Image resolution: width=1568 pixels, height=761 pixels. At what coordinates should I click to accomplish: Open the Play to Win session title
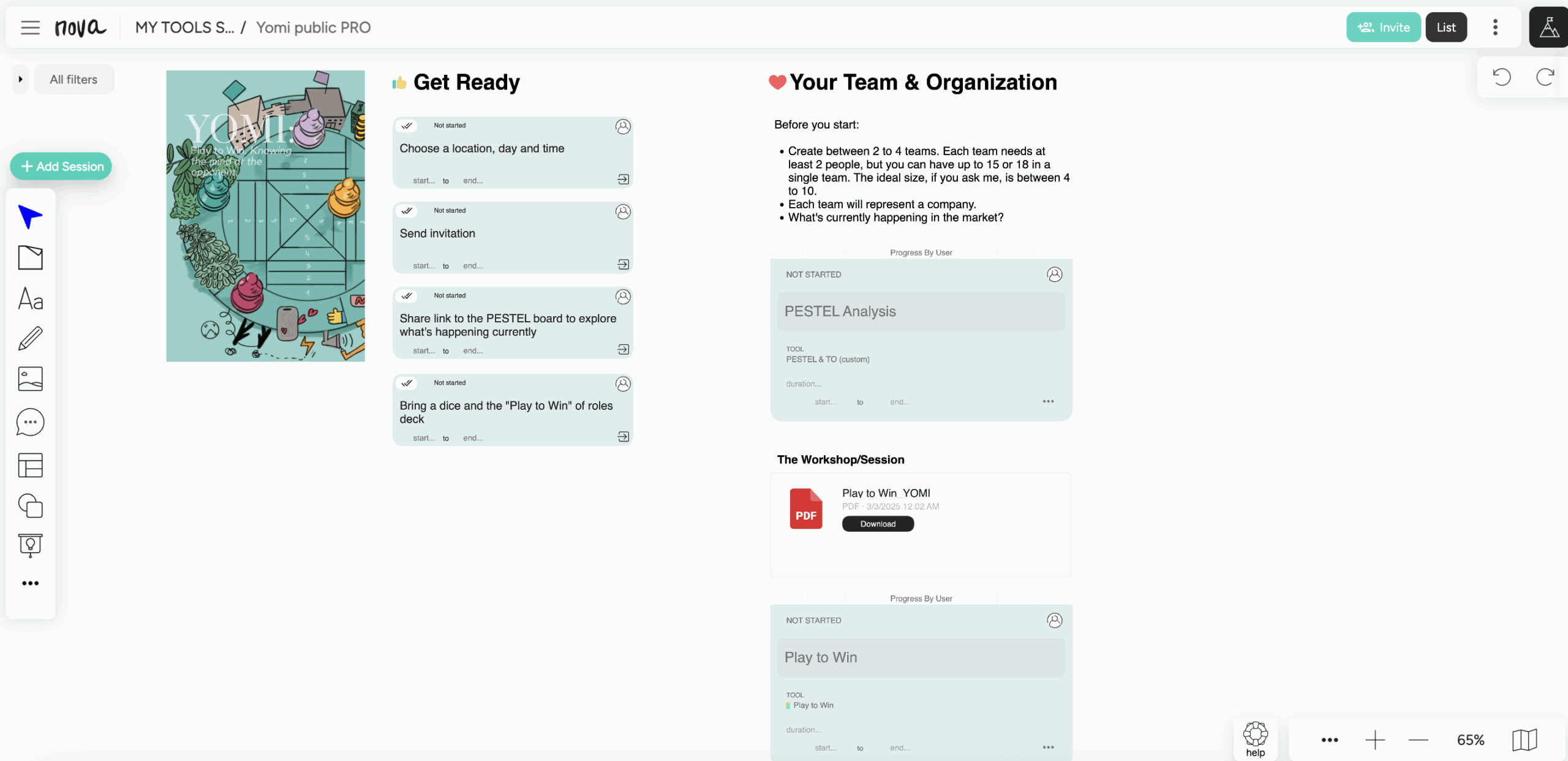coord(921,657)
